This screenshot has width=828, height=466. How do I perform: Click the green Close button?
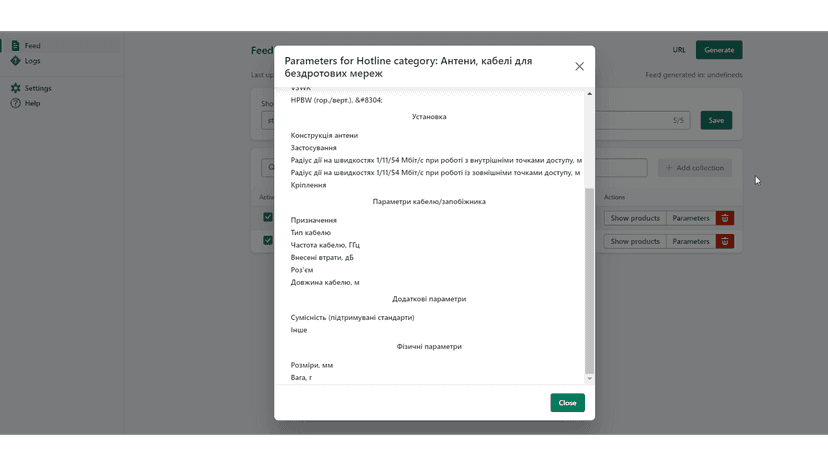(x=567, y=403)
